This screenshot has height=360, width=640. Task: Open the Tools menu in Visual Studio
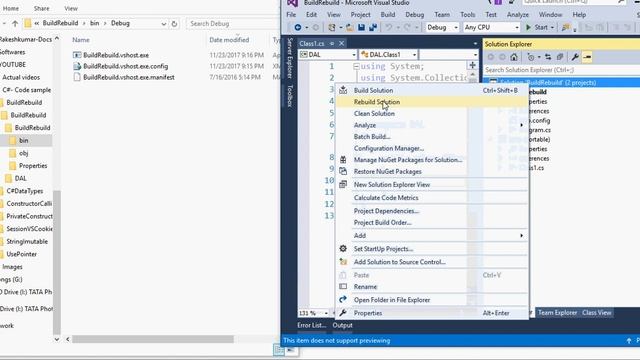click(467, 15)
